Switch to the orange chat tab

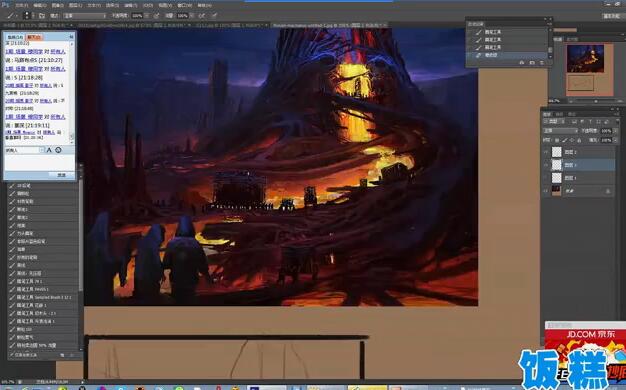[x=34, y=37]
